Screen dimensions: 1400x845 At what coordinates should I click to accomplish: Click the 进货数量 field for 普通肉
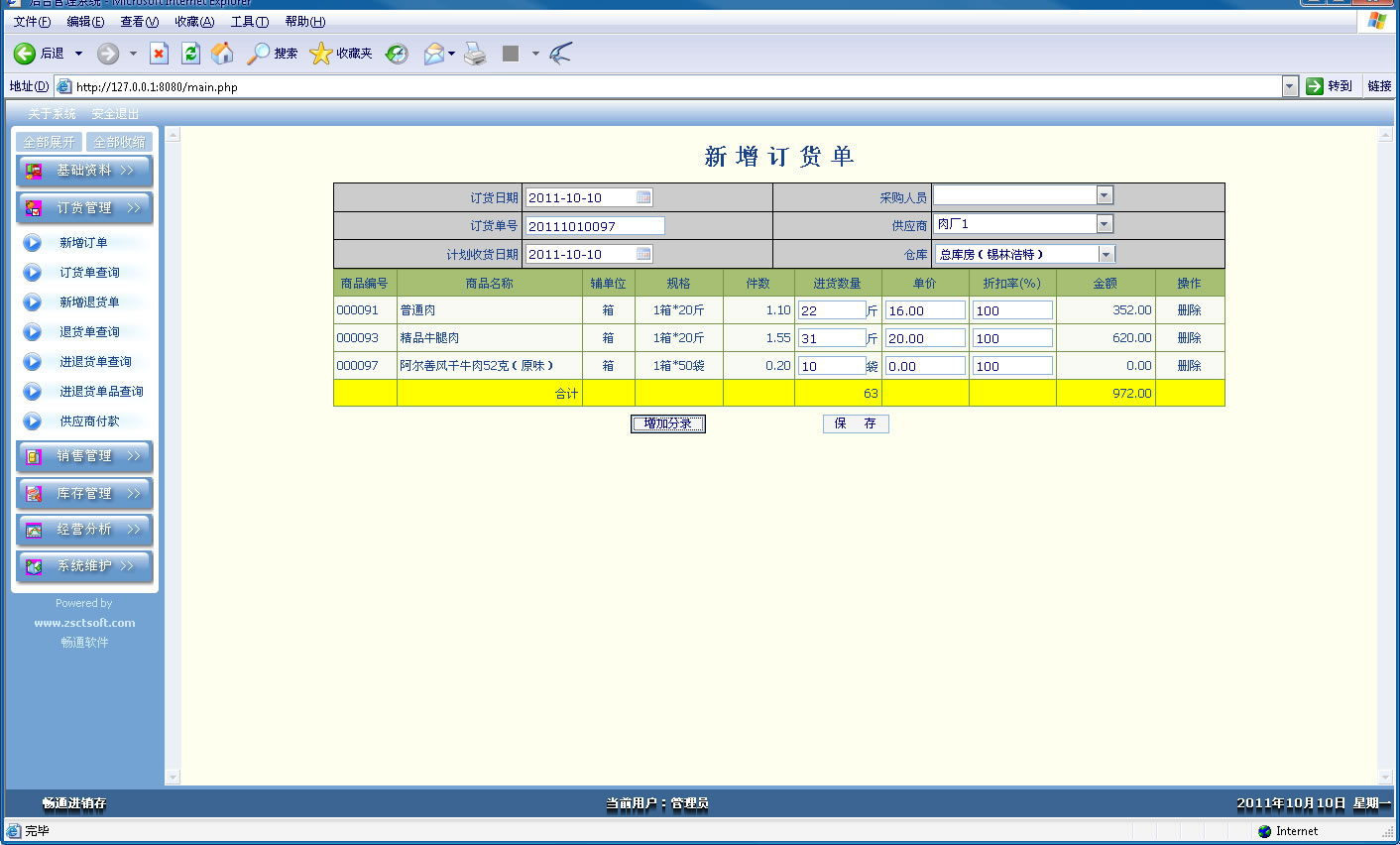832,310
